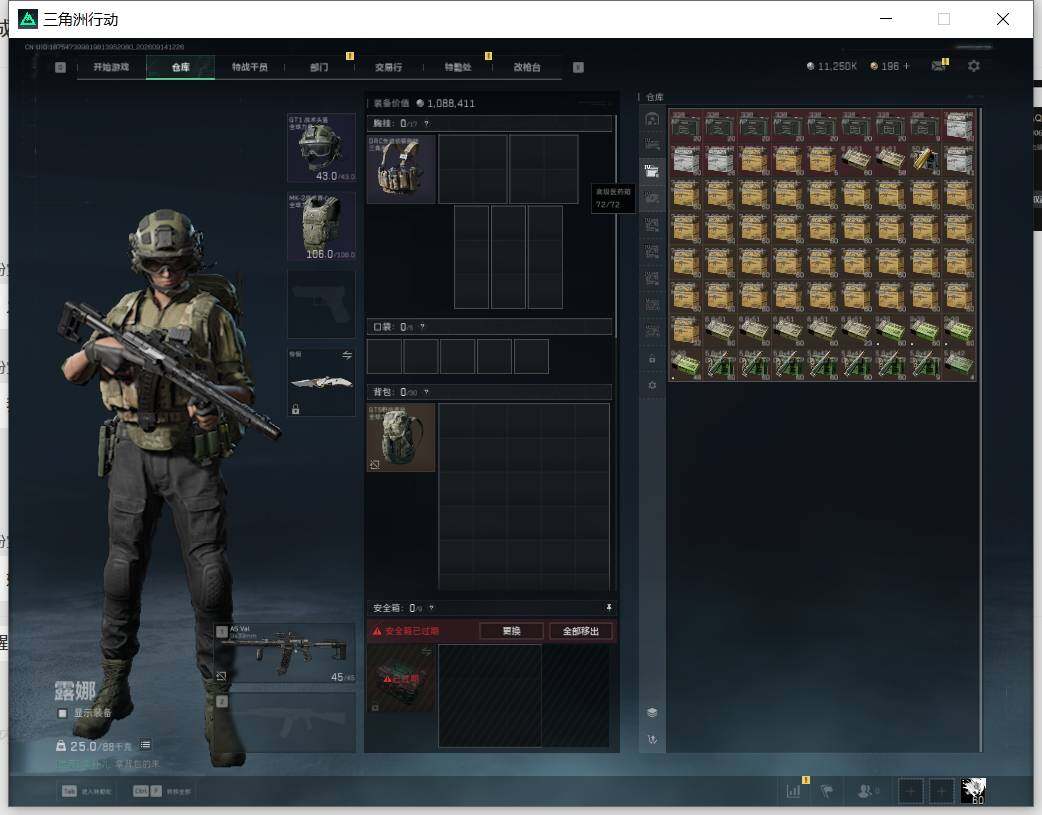Image resolution: width=1042 pixels, height=815 pixels.
Task: Switch to the 仓库 tab
Action: pyautogui.click(x=181, y=67)
